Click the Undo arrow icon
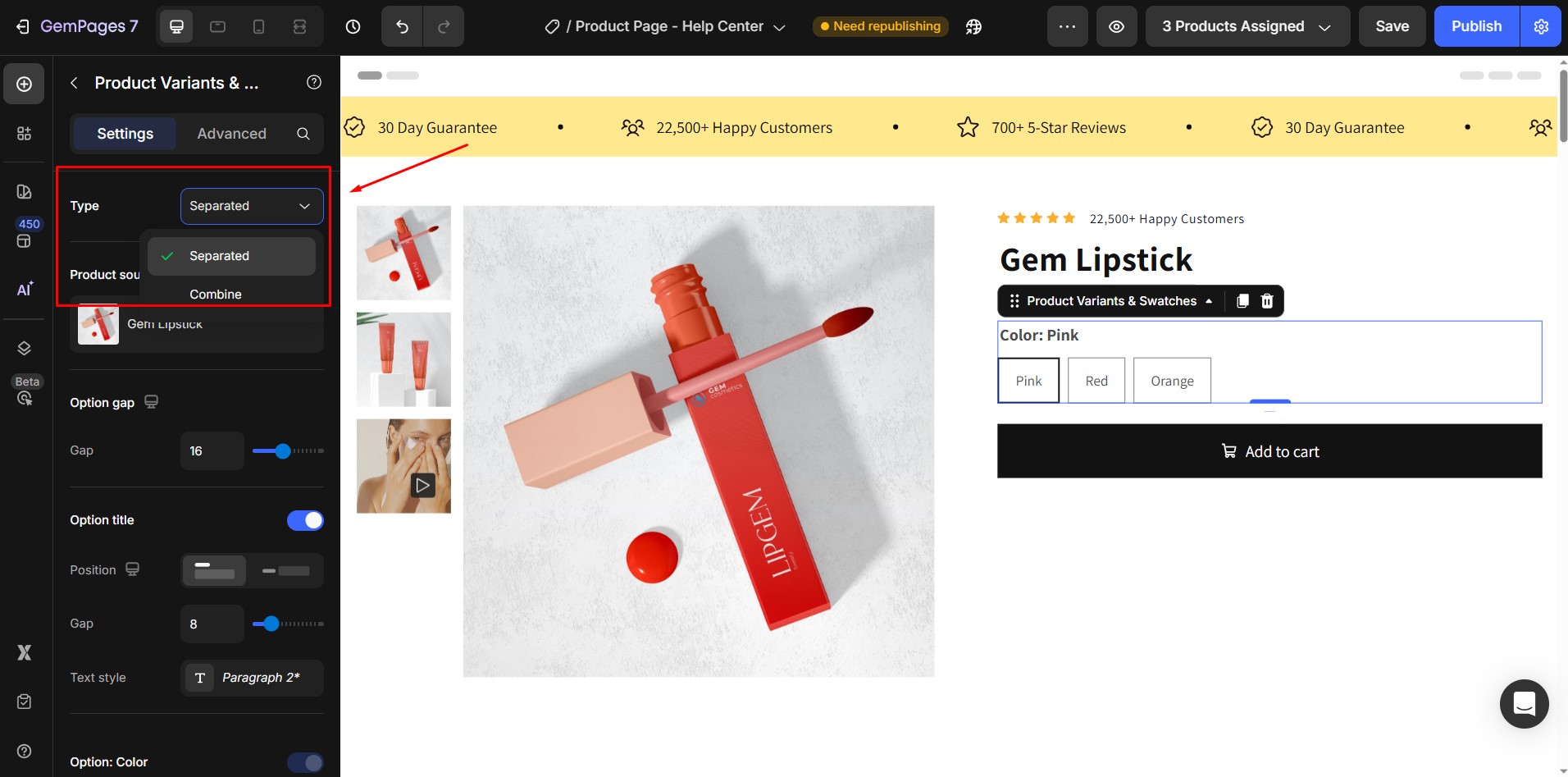Image resolution: width=1568 pixels, height=777 pixels. click(x=401, y=26)
